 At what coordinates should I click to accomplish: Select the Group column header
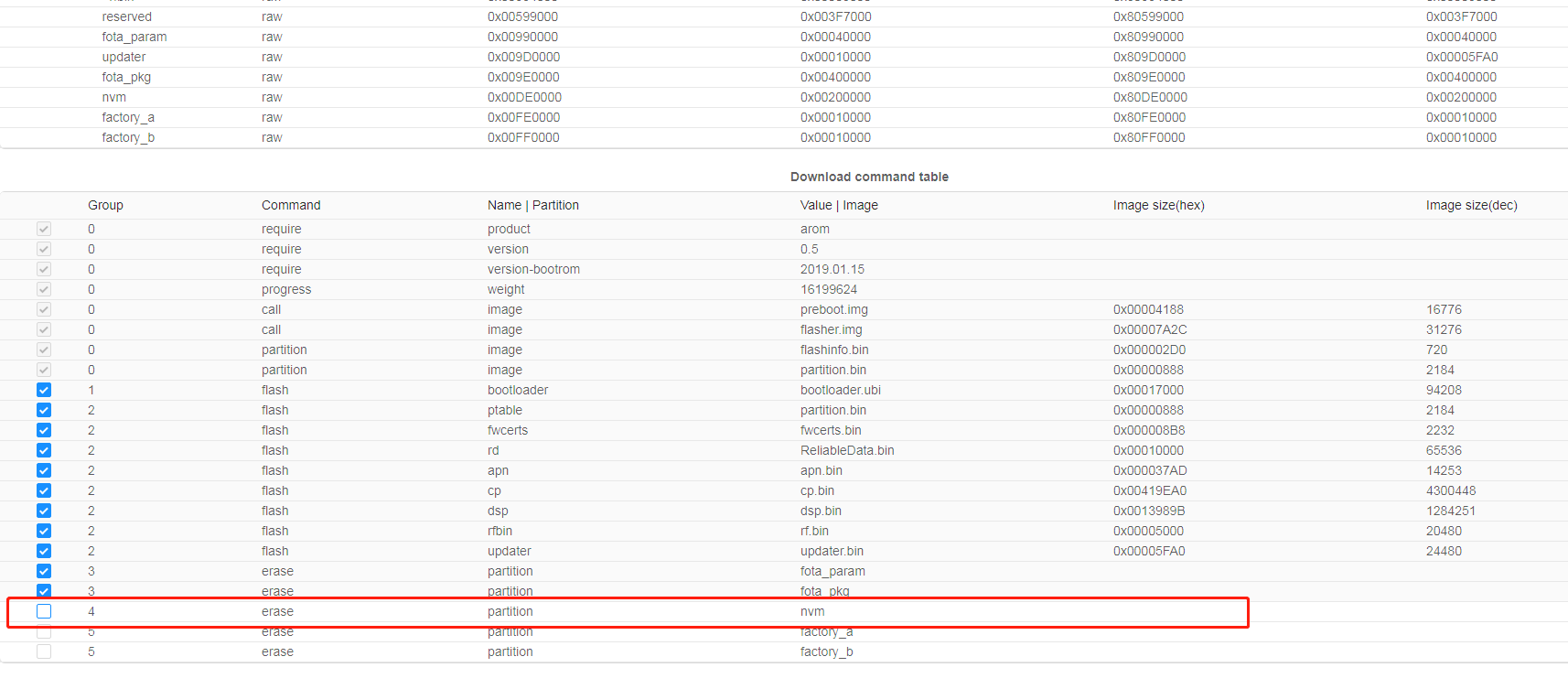[105, 205]
